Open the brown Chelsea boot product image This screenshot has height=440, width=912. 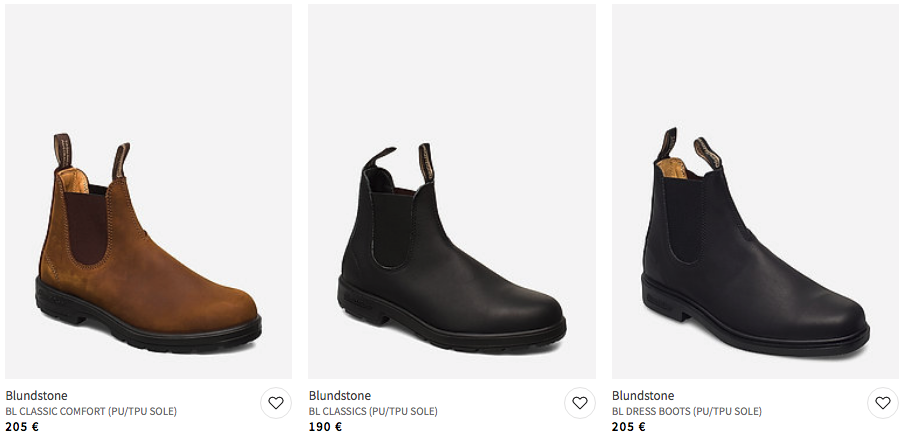149,192
